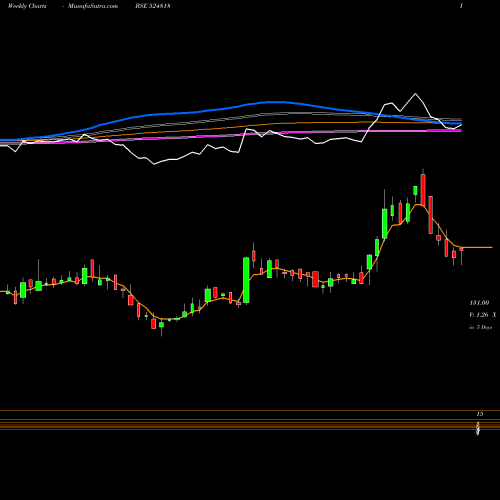Click the 'MunafaSutra.com' label

[93, 6]
